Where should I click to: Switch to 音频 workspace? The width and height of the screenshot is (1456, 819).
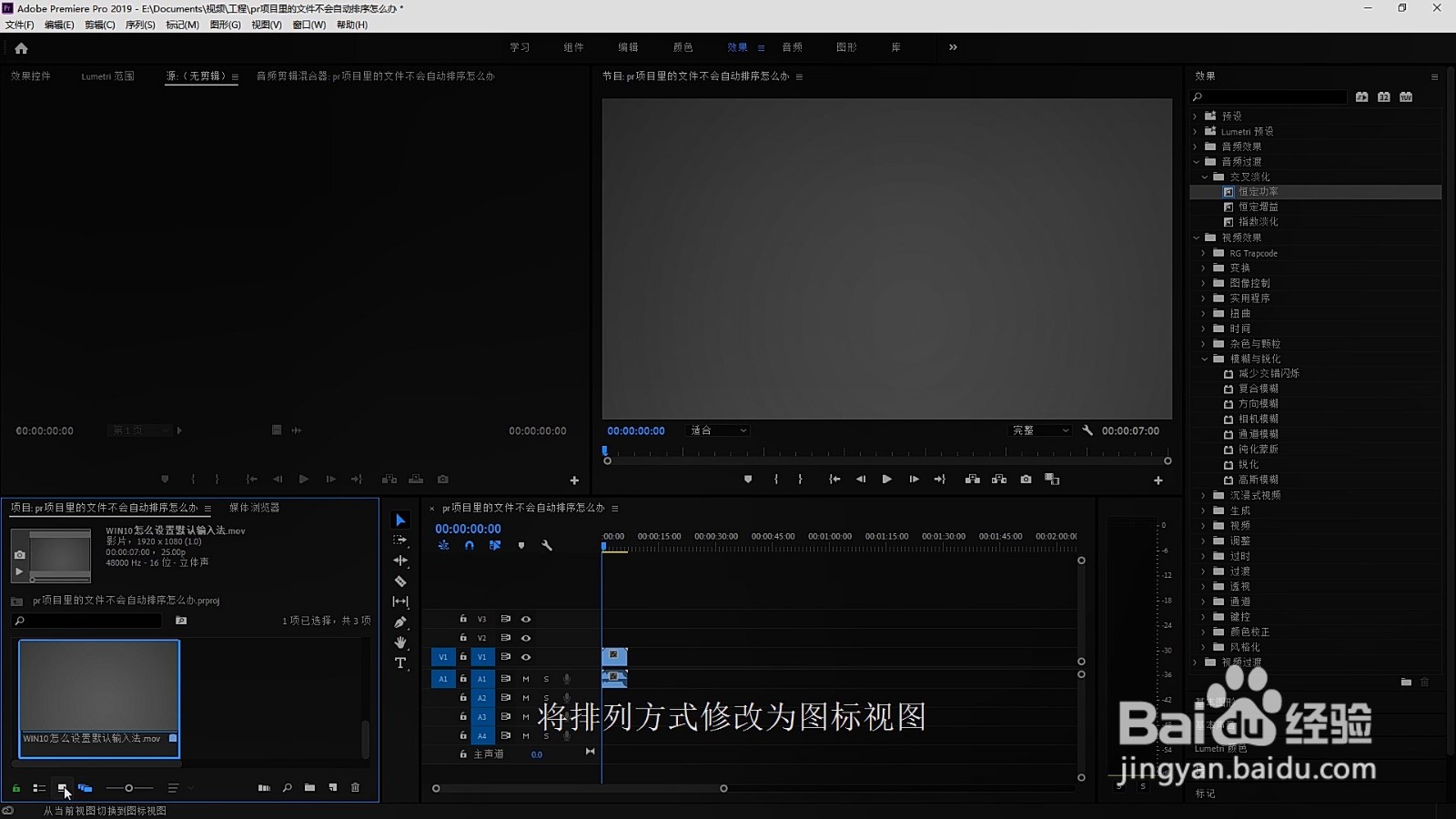pos(793,47)
